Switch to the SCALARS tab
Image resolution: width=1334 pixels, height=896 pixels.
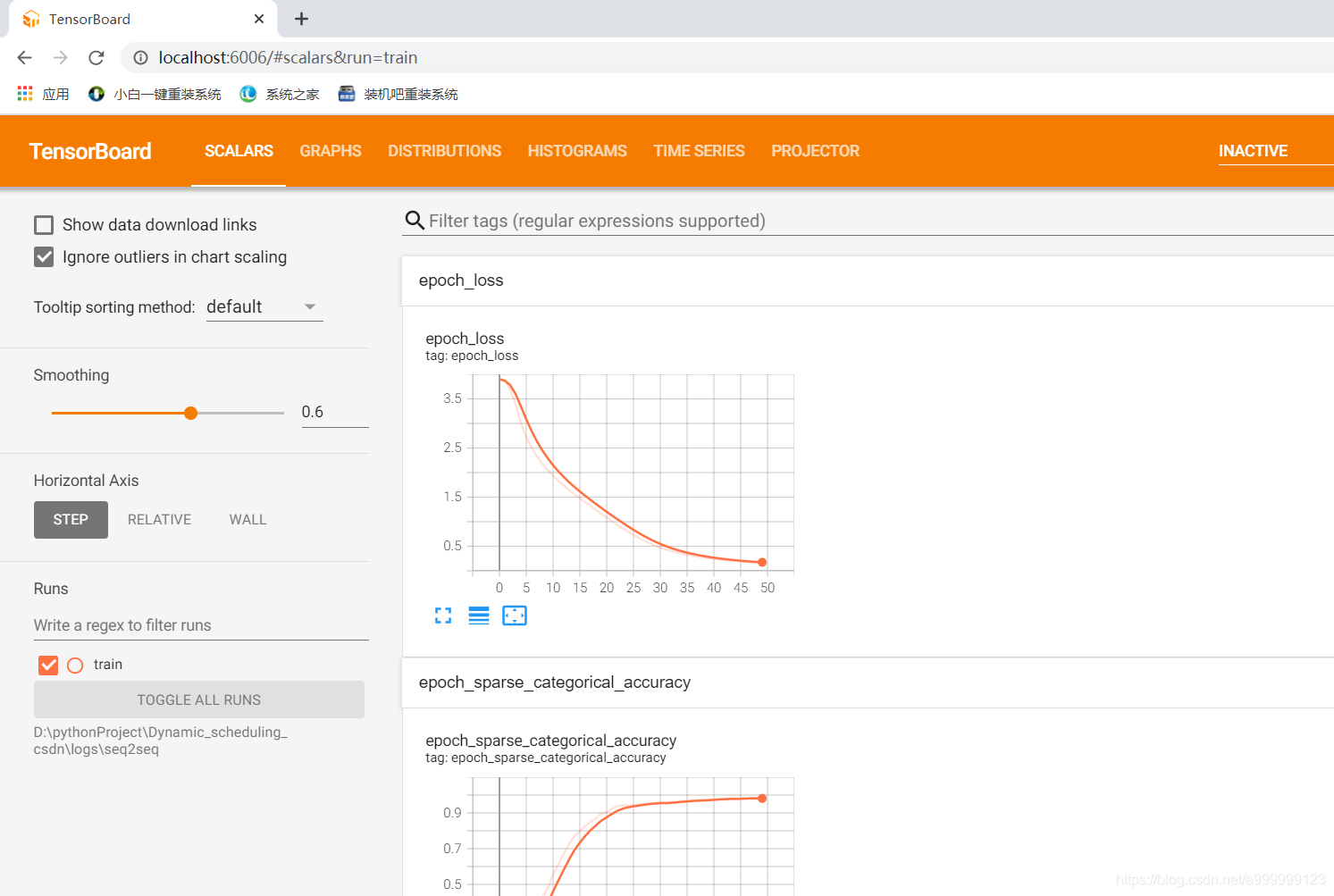coord(239,151)
